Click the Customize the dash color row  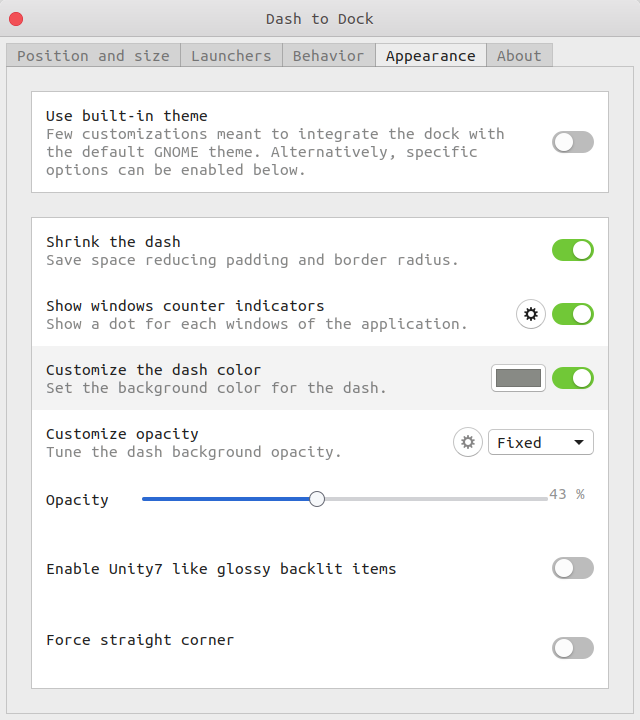[x=320, y=378]
